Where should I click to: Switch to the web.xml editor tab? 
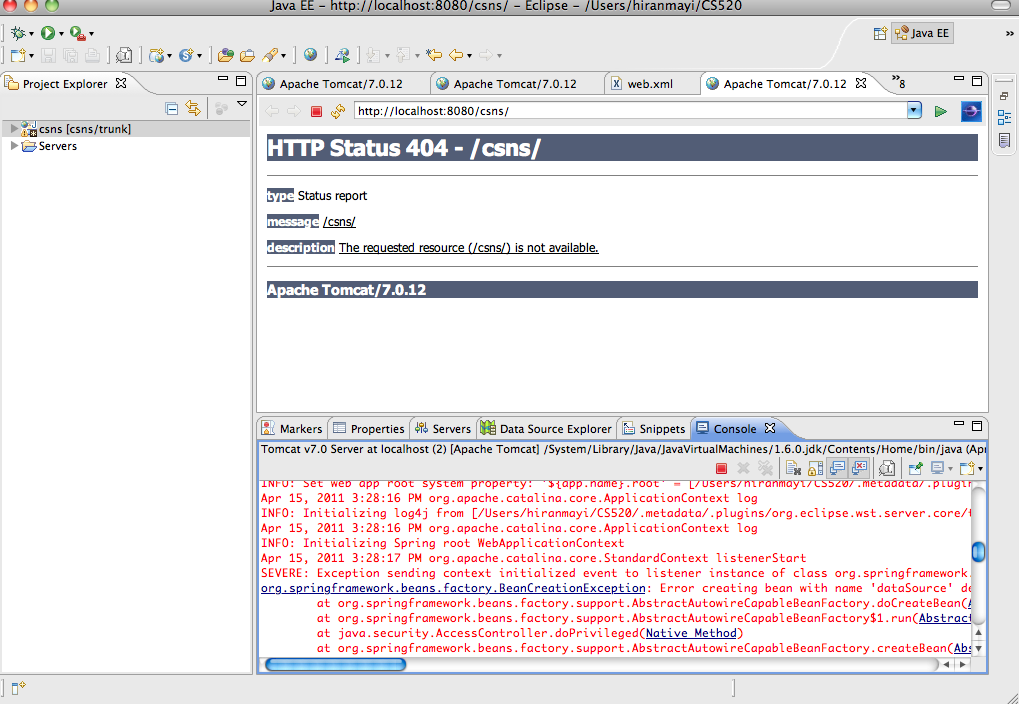click(649, 84)
